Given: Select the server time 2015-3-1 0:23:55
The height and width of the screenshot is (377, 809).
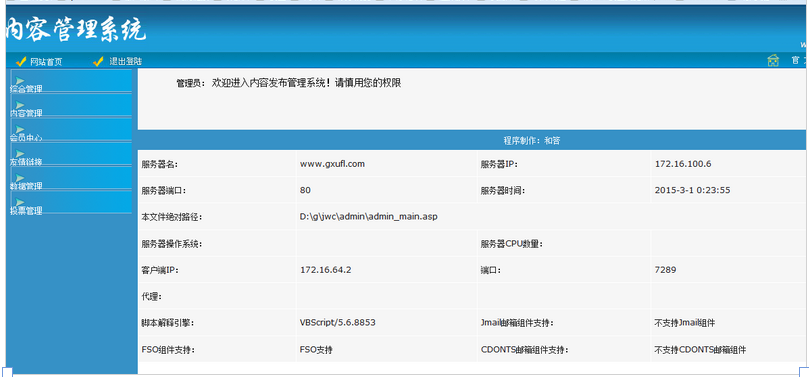Looking at the screenshot, I should pyautogui.click(x=692, y=190).
